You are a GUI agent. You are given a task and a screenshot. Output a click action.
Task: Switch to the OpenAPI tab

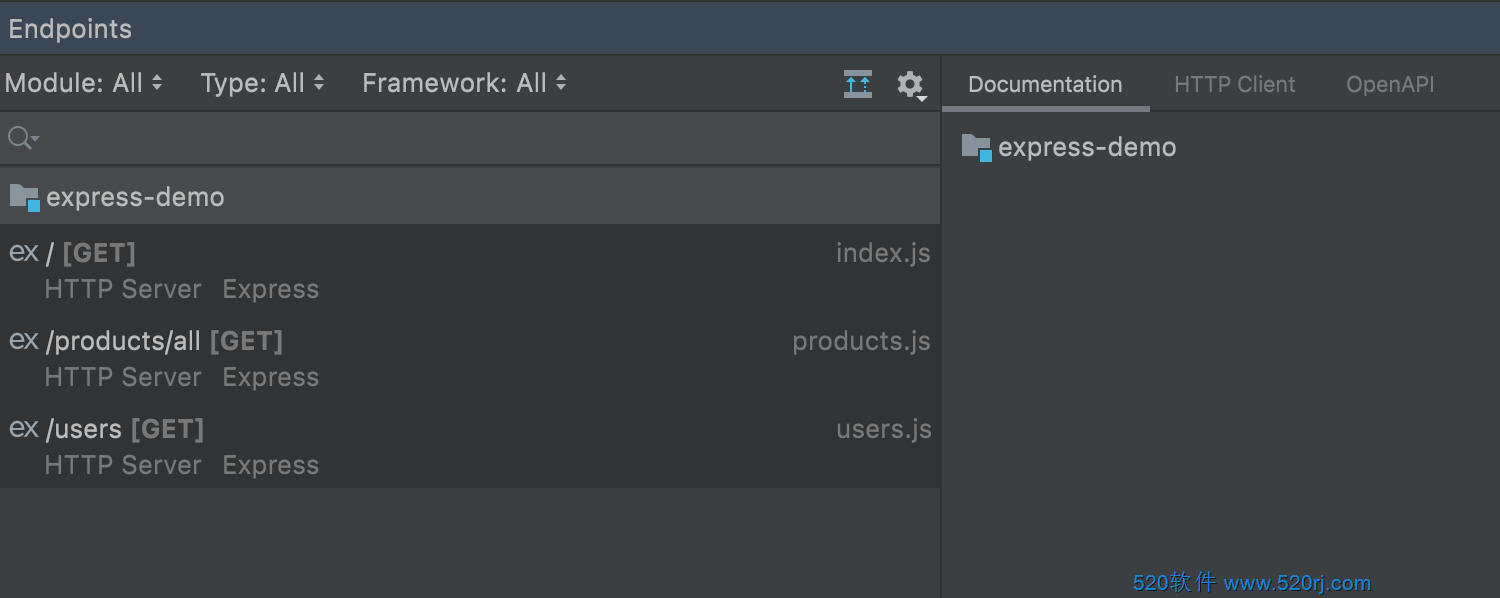coord(1390,85)
